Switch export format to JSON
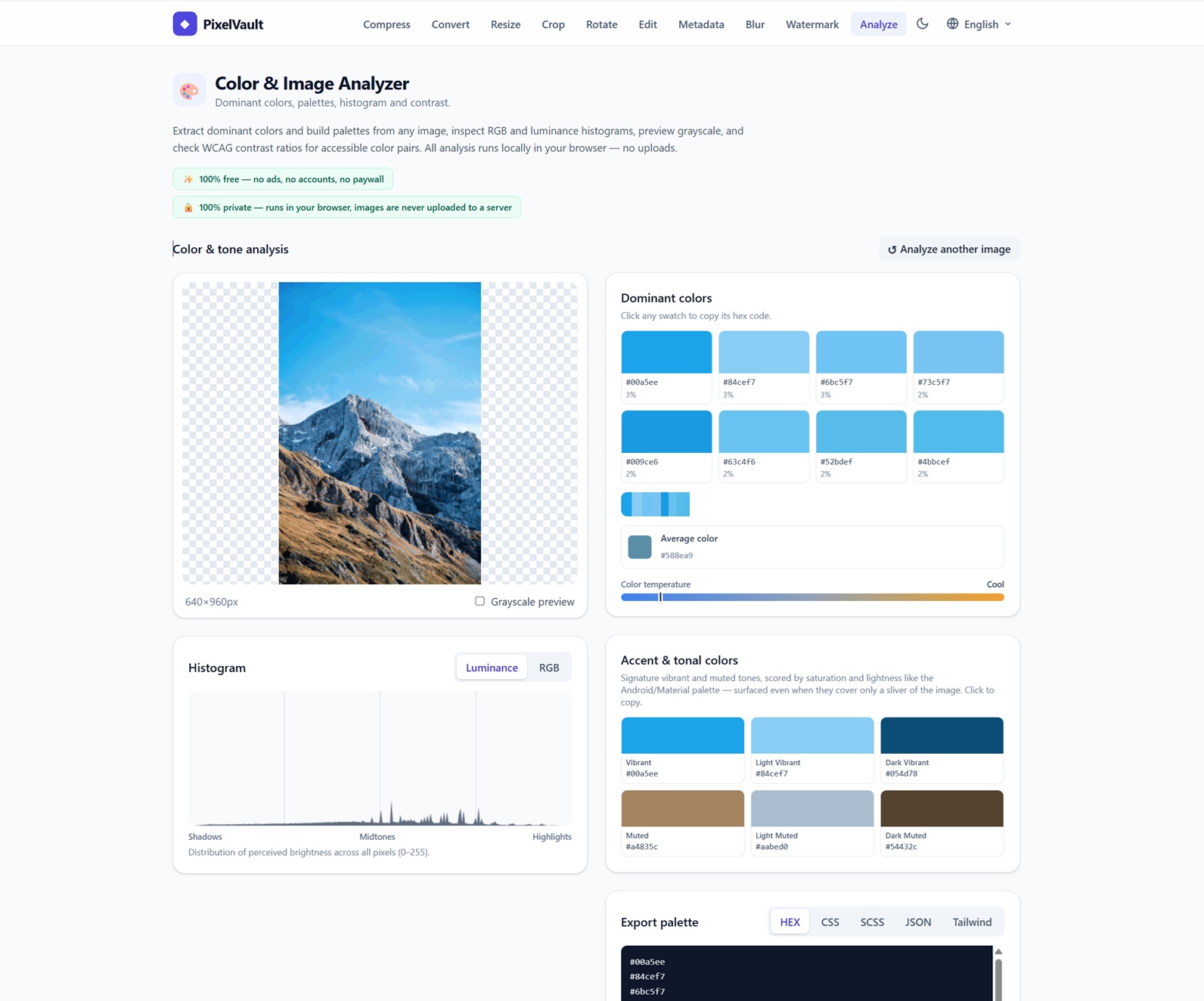This screenshot has height=1001, width=1204. (918, 922)
